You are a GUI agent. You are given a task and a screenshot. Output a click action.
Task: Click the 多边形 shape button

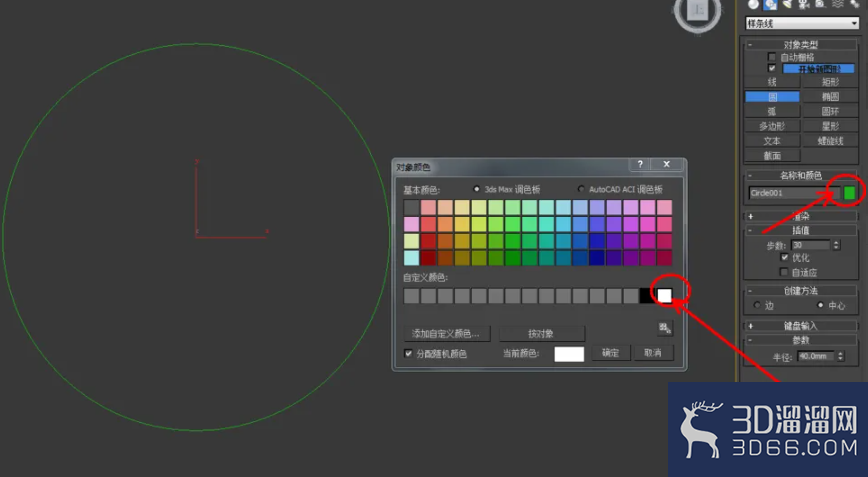click(x=772, y=126)
